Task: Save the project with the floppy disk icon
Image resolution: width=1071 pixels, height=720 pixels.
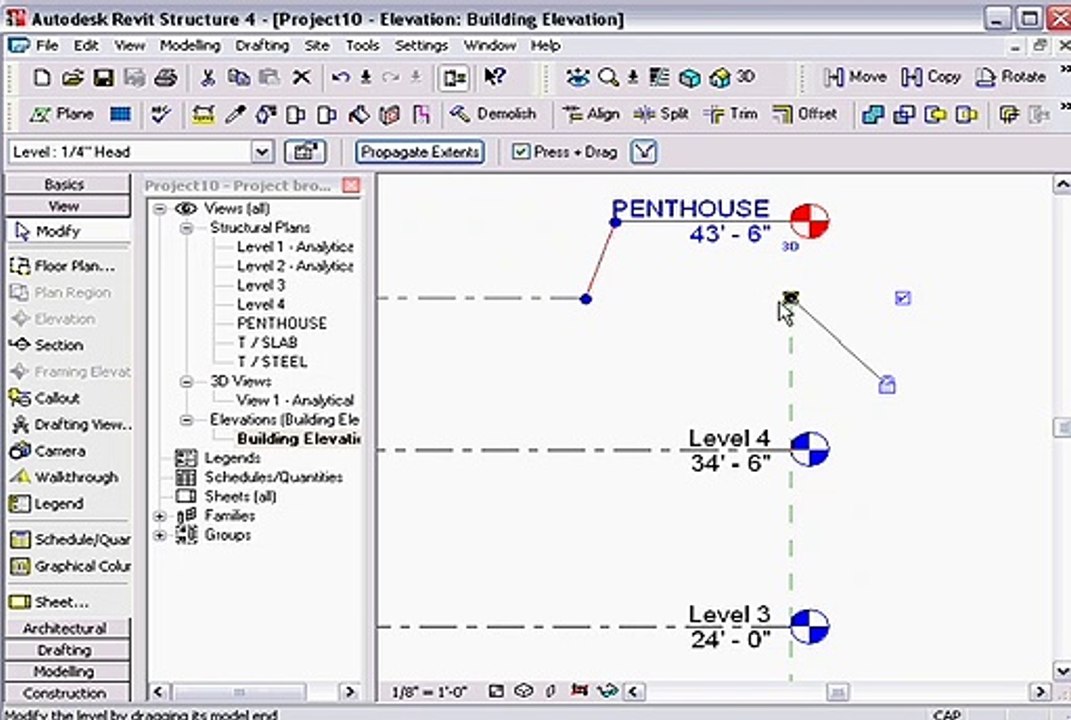Action: coord(104,78)
